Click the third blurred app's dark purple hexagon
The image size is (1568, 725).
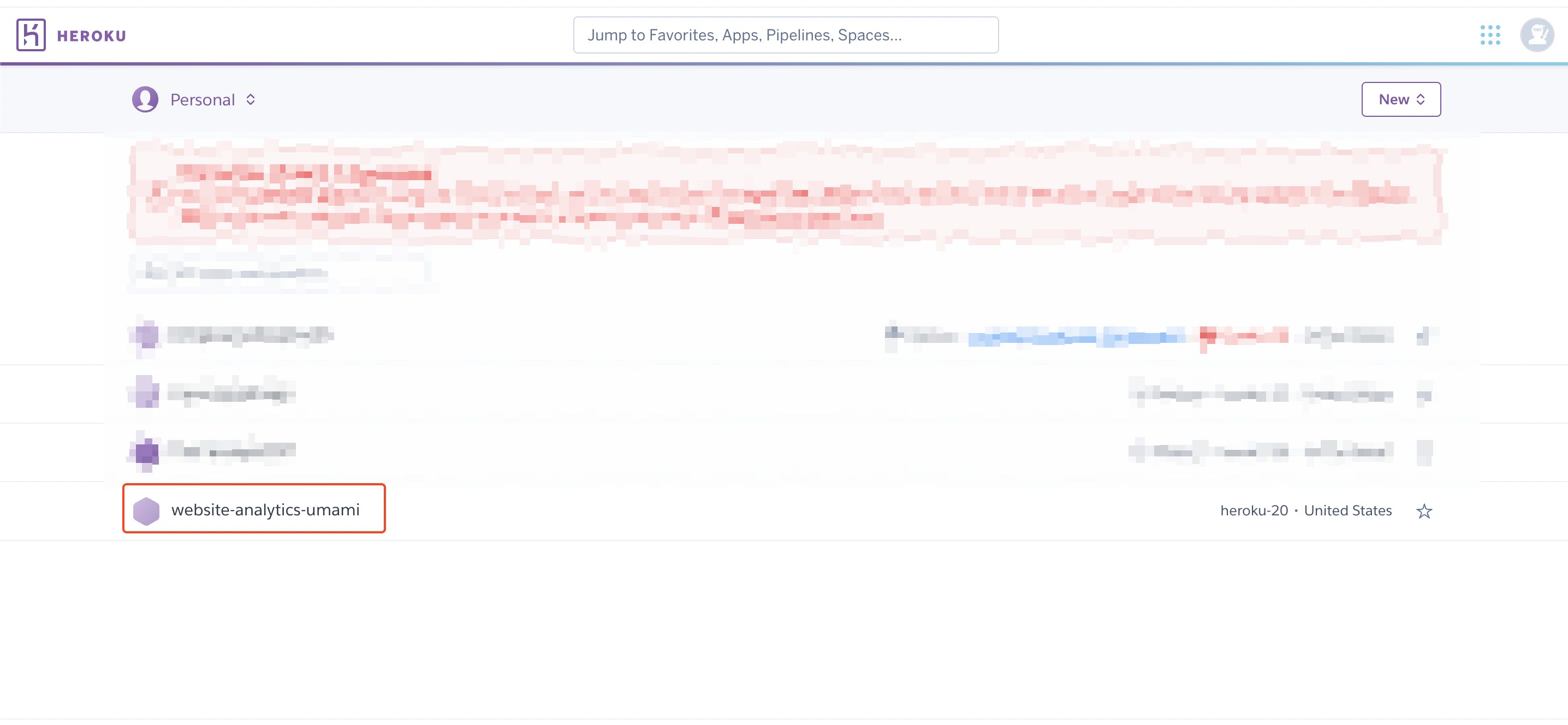coord(146,452)
